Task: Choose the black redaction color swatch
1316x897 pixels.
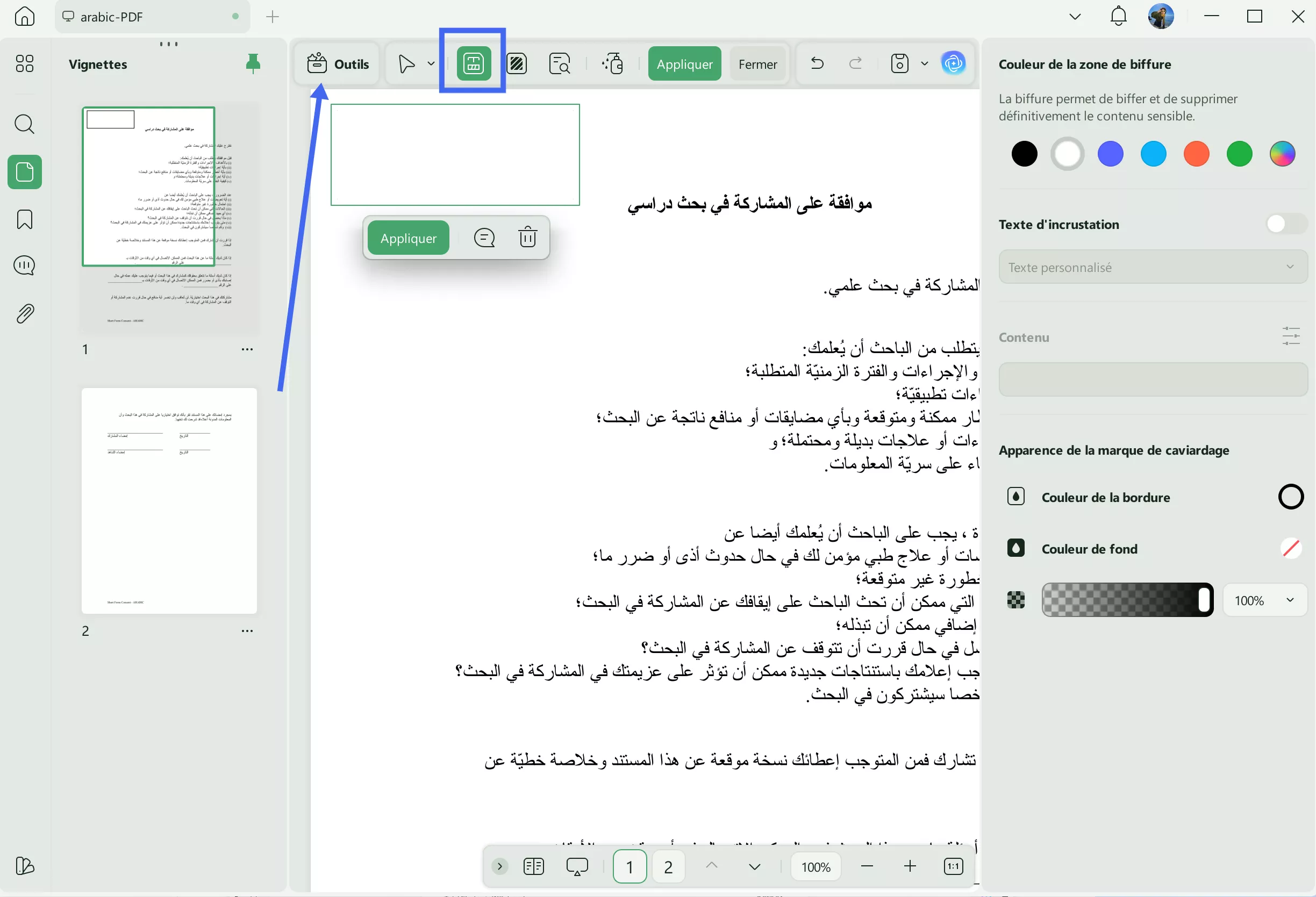Action: tap(1024, 154)
